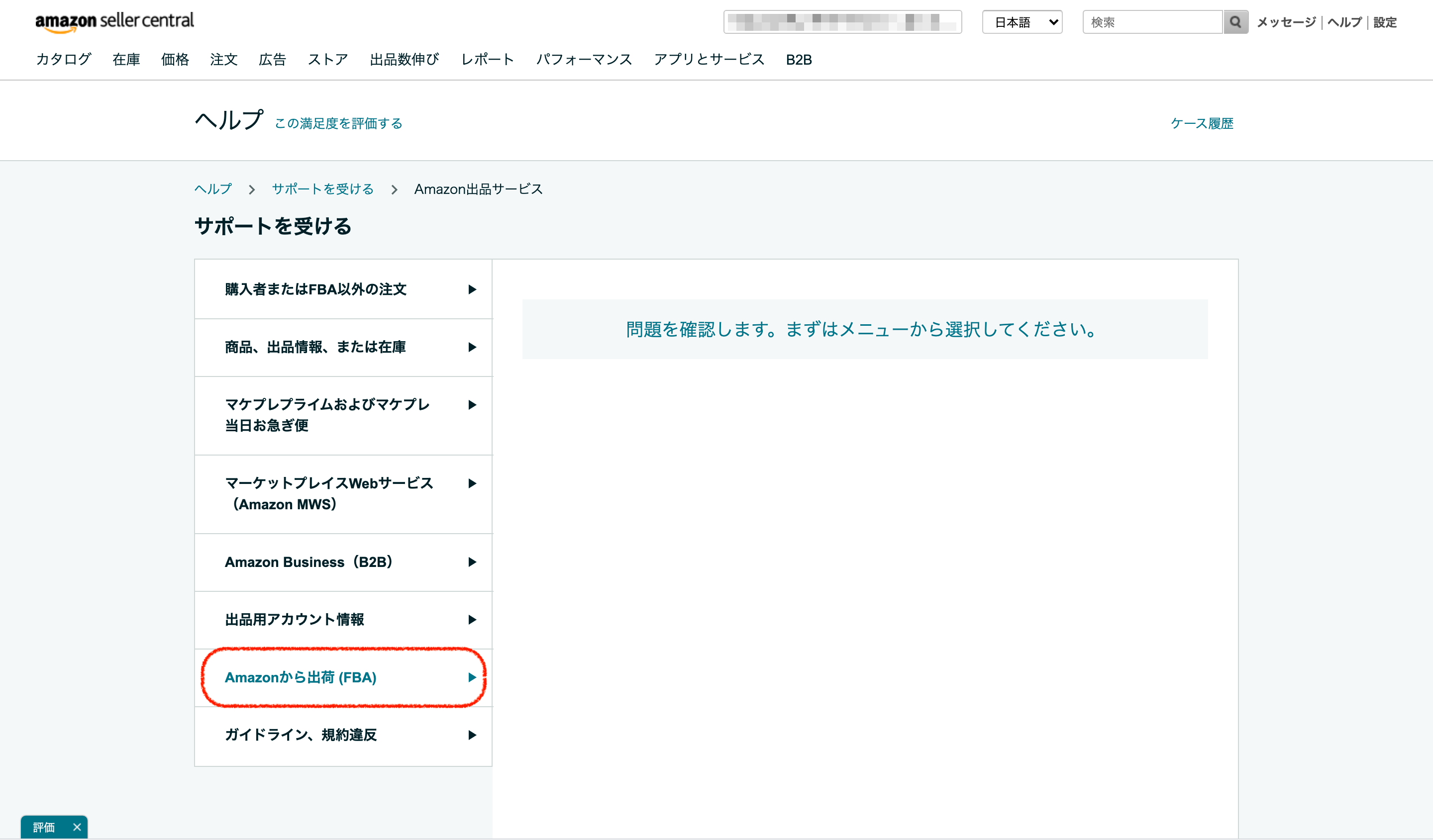Open the パフォーマンス menu
Image resolution: width=1433 pixels, height=840 pixels.
point(584,60)
